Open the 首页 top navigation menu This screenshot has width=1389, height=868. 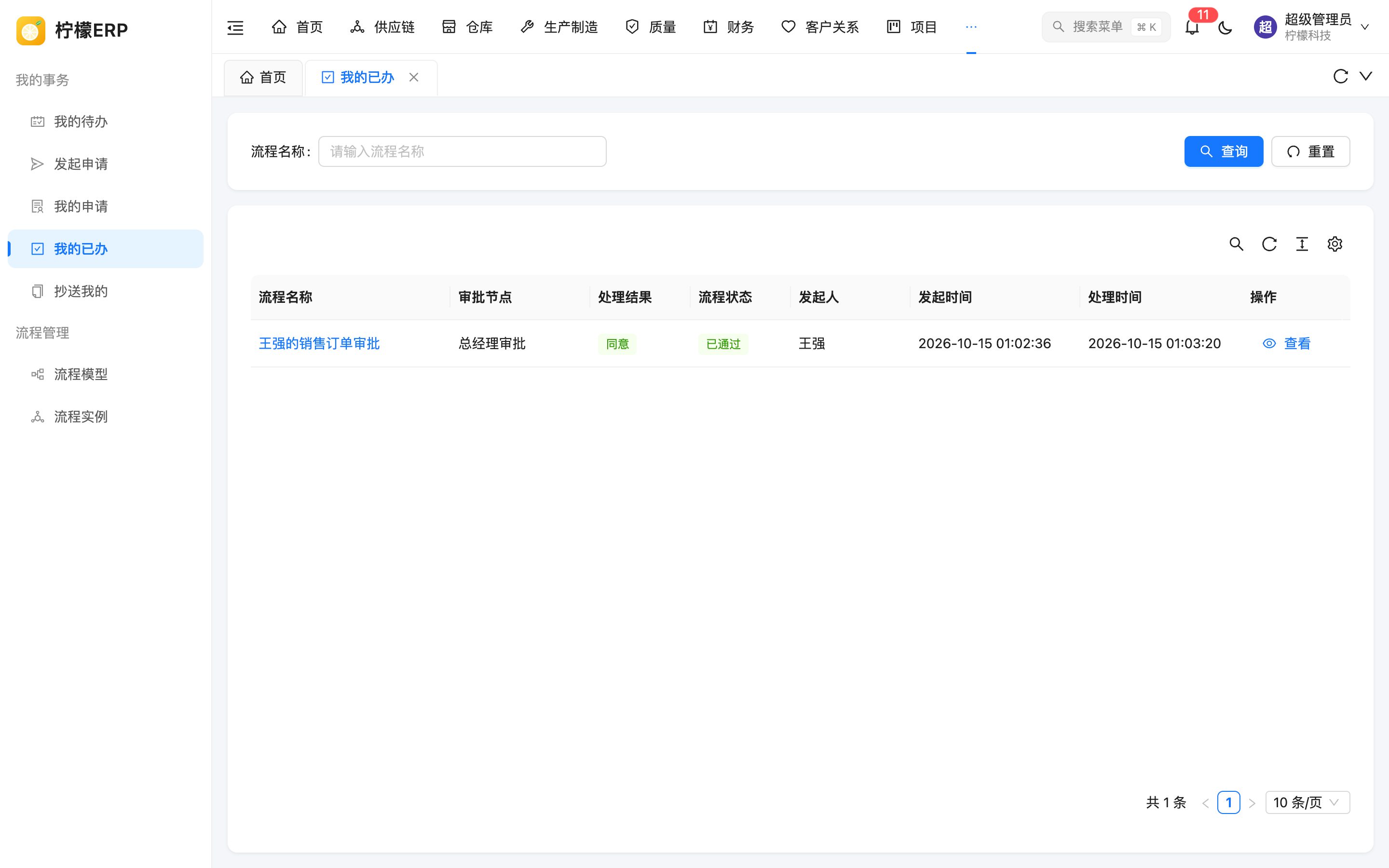click(x=297, y=27)
